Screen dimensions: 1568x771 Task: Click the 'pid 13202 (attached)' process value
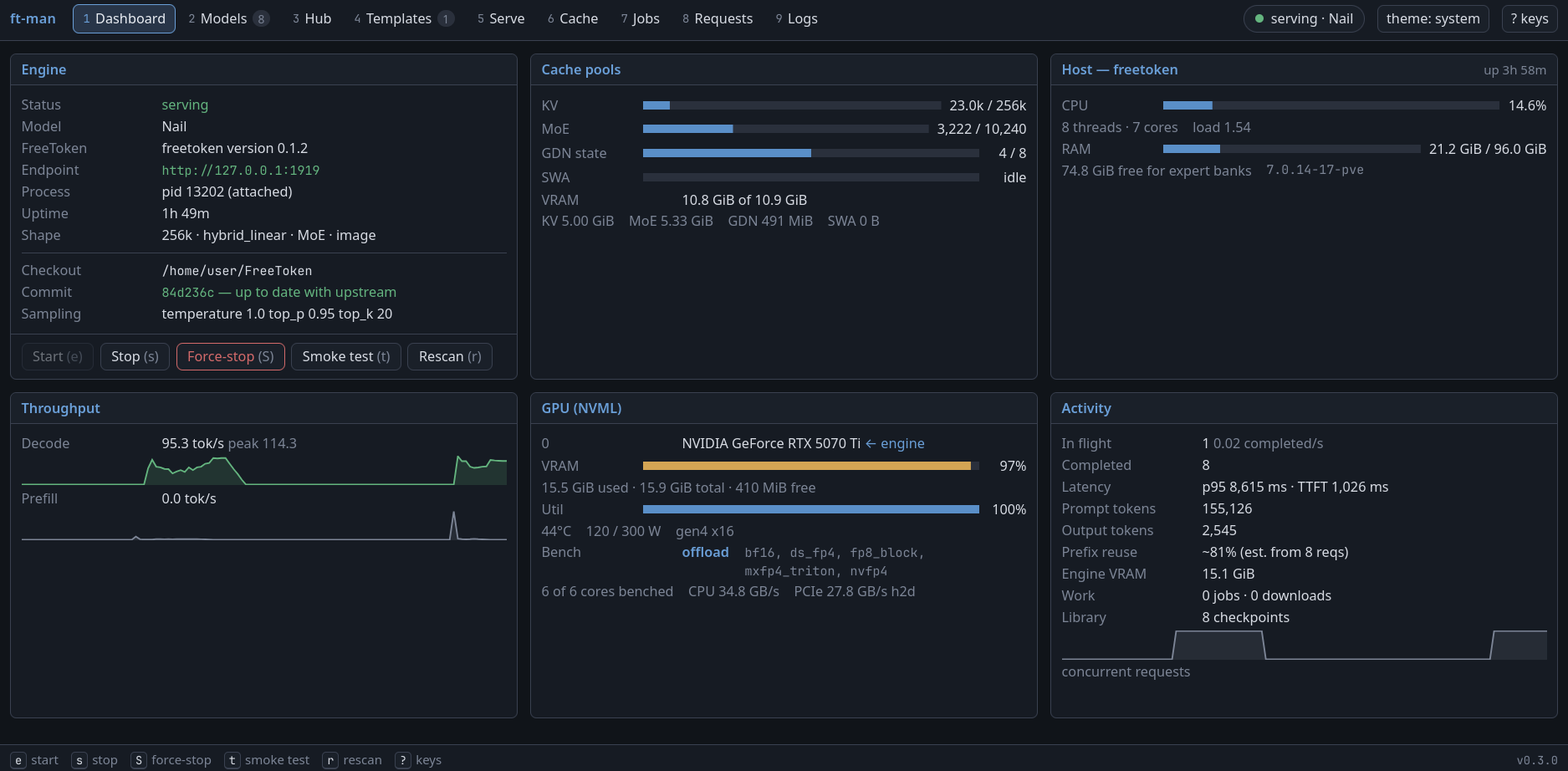(227, 191)
